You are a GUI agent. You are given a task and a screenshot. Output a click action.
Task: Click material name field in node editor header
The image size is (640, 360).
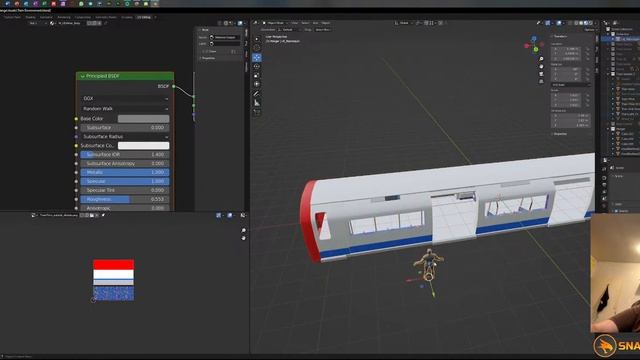(x=70, y=23)
